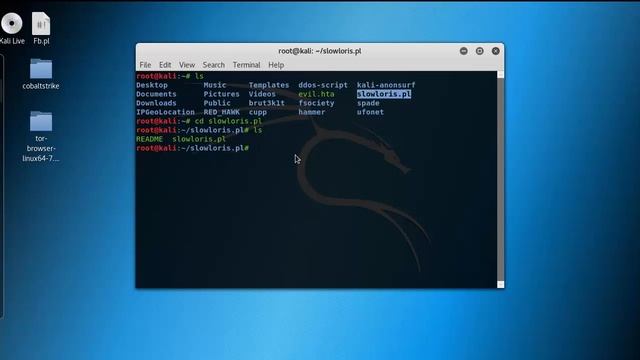Click the scrollbar down arrow in terminal
Viewport: 640px width, 360px height.
[500, 284]
